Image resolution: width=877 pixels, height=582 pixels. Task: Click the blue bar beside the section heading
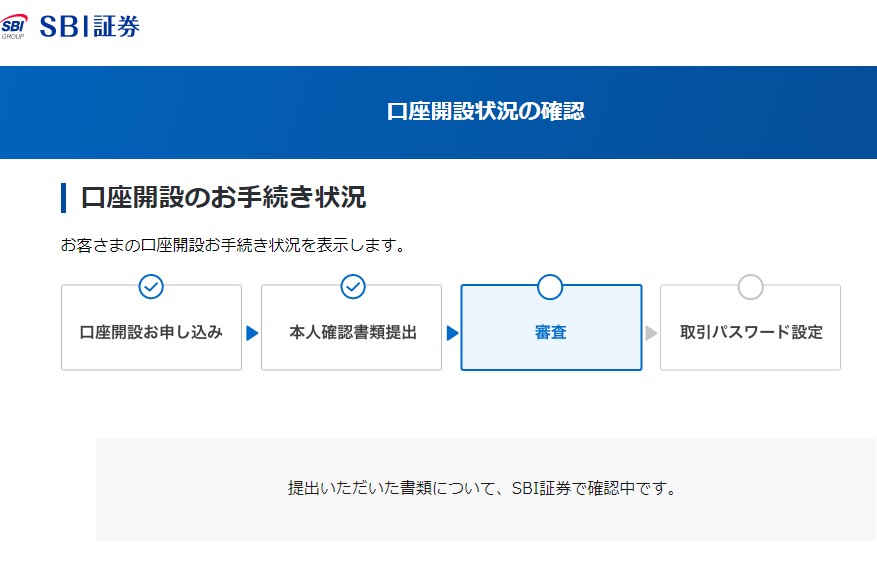tap(64, 198)
